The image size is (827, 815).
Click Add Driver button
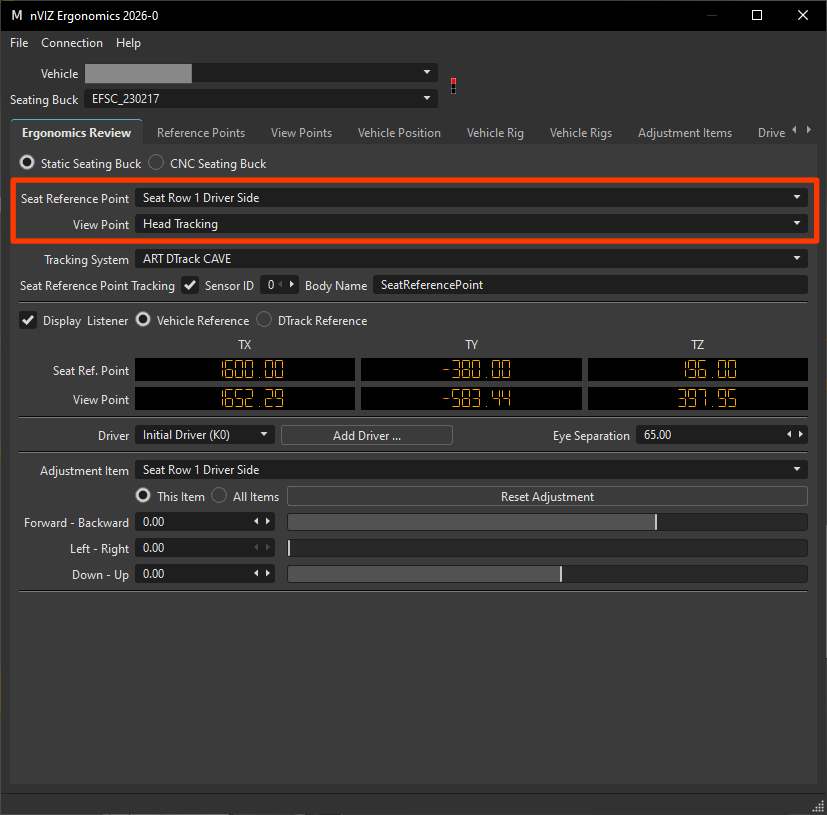click(367, 435)
